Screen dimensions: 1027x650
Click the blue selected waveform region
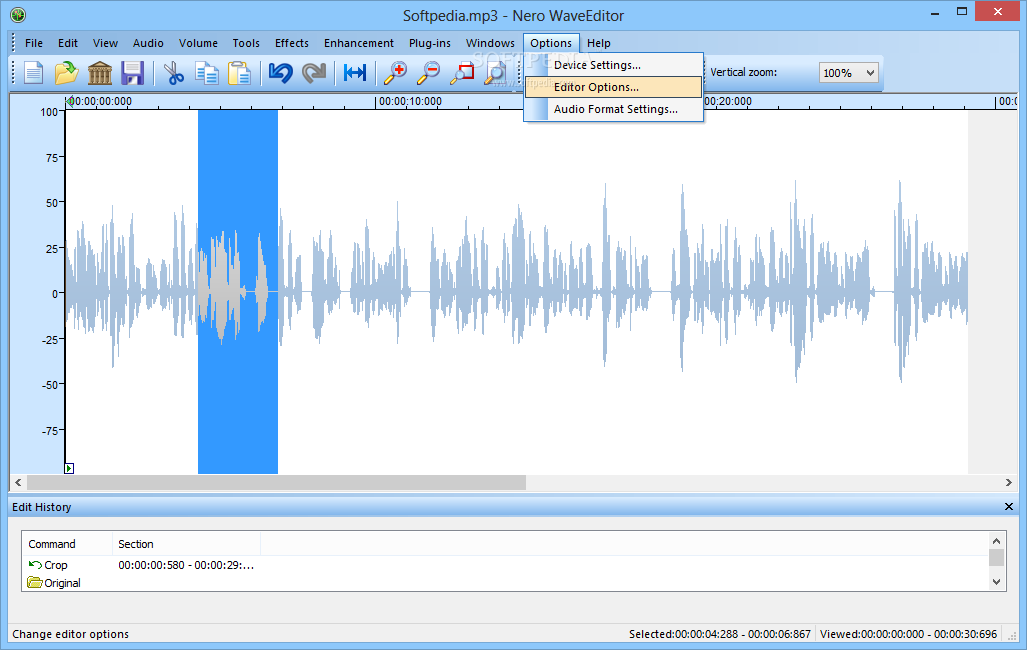[238, 292]
